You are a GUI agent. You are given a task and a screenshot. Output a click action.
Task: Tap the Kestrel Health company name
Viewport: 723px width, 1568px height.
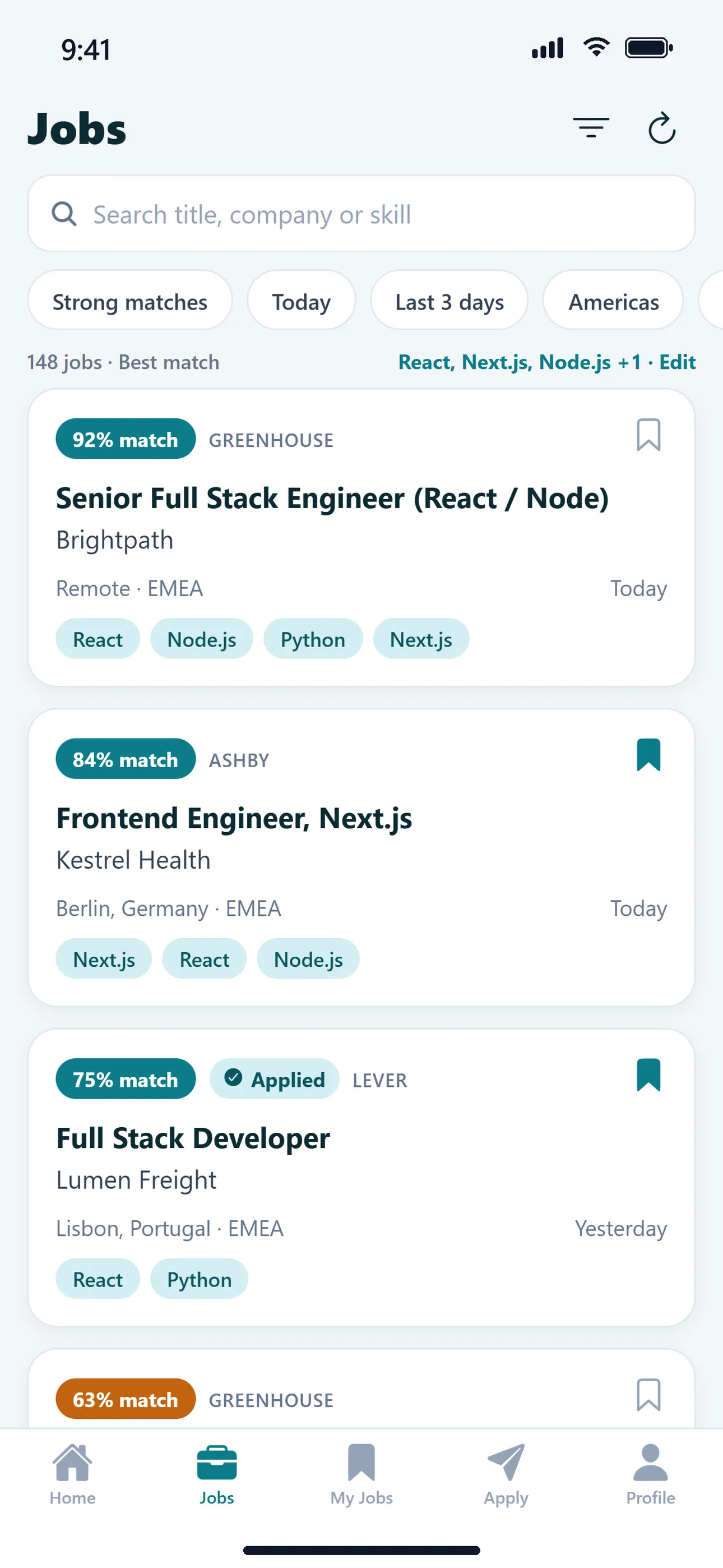133,860
